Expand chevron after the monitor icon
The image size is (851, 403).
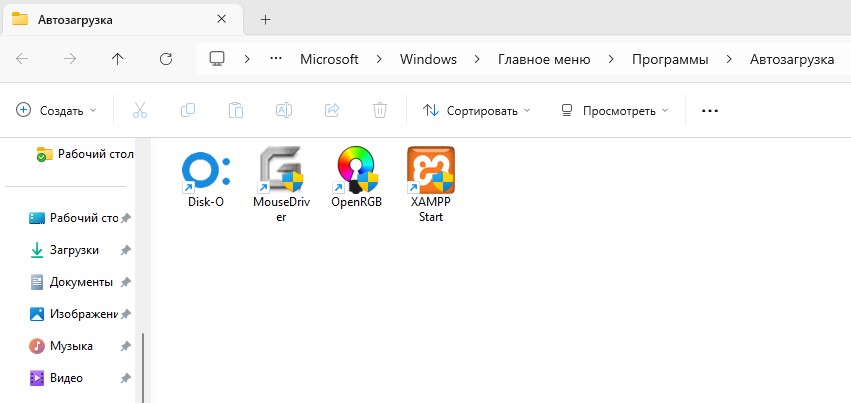(247, 59)
